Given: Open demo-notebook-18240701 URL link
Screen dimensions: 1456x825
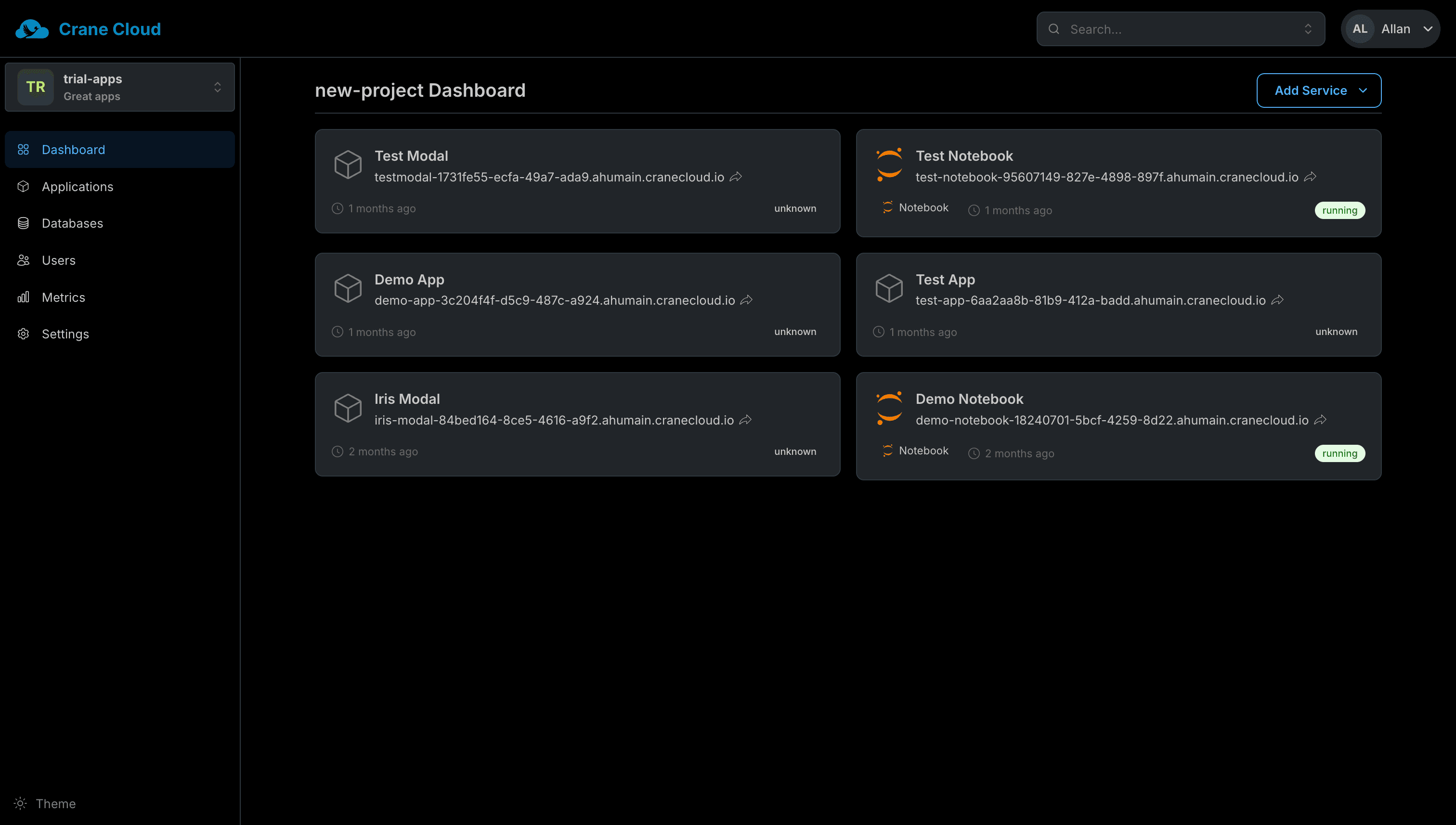Looking at the screenshot, I should coord(1112,420).
